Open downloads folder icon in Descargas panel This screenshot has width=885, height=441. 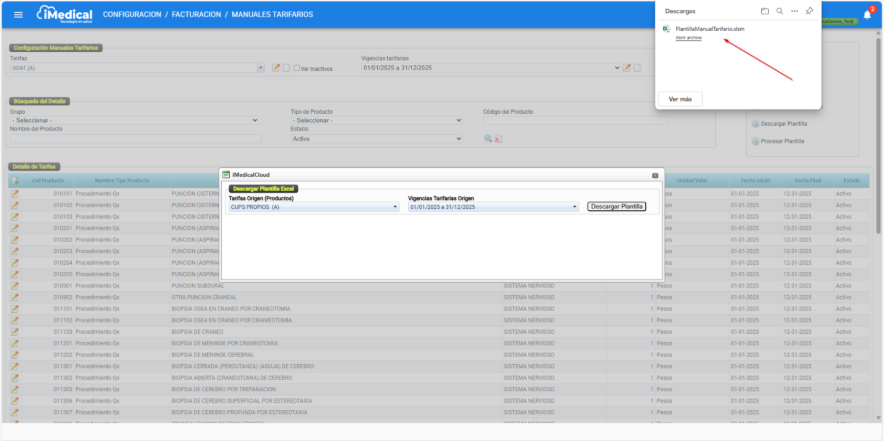coord(764,11)
